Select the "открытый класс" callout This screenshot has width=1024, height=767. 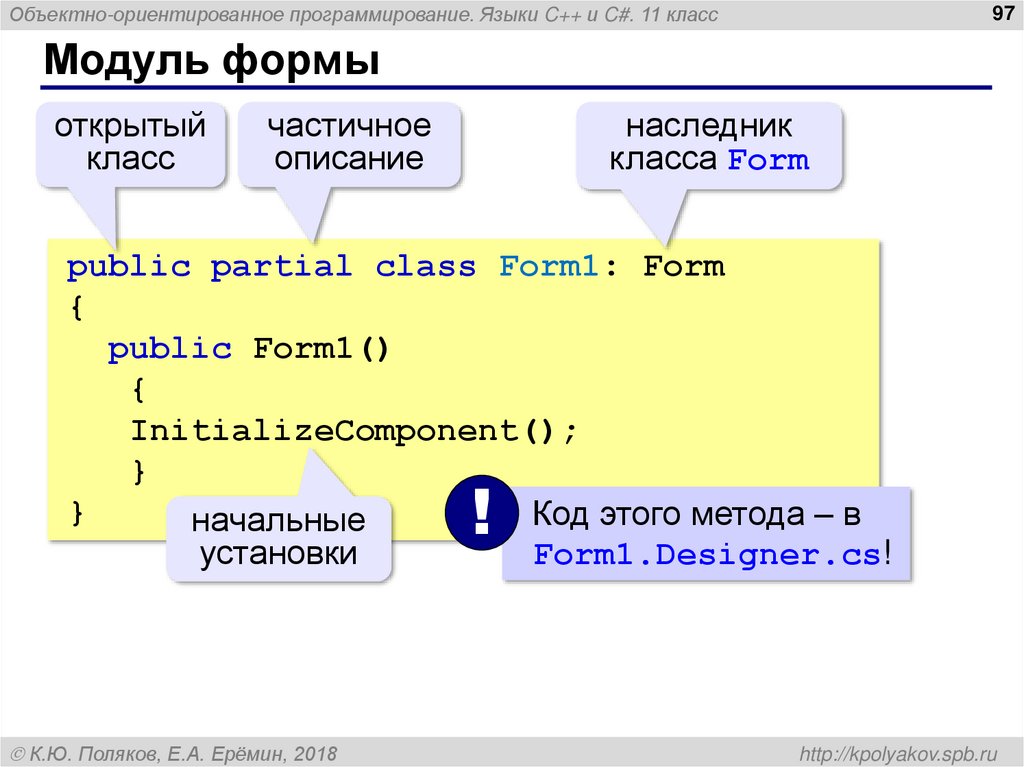tap(131, 145)
